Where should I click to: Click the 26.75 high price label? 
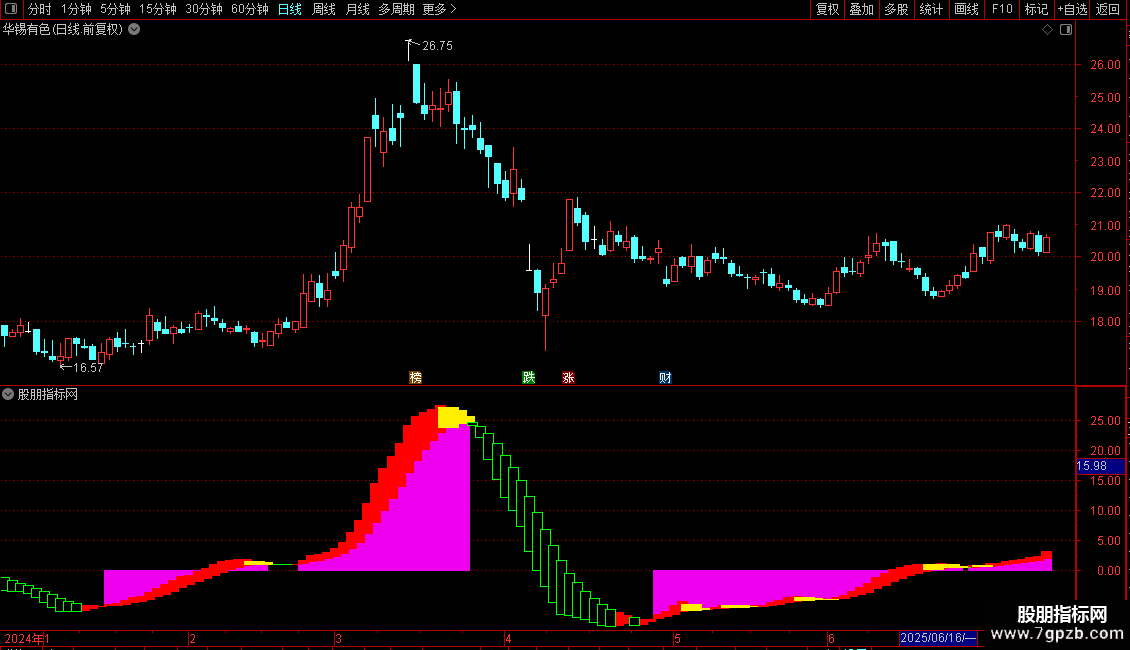click(x=437, y=45)
